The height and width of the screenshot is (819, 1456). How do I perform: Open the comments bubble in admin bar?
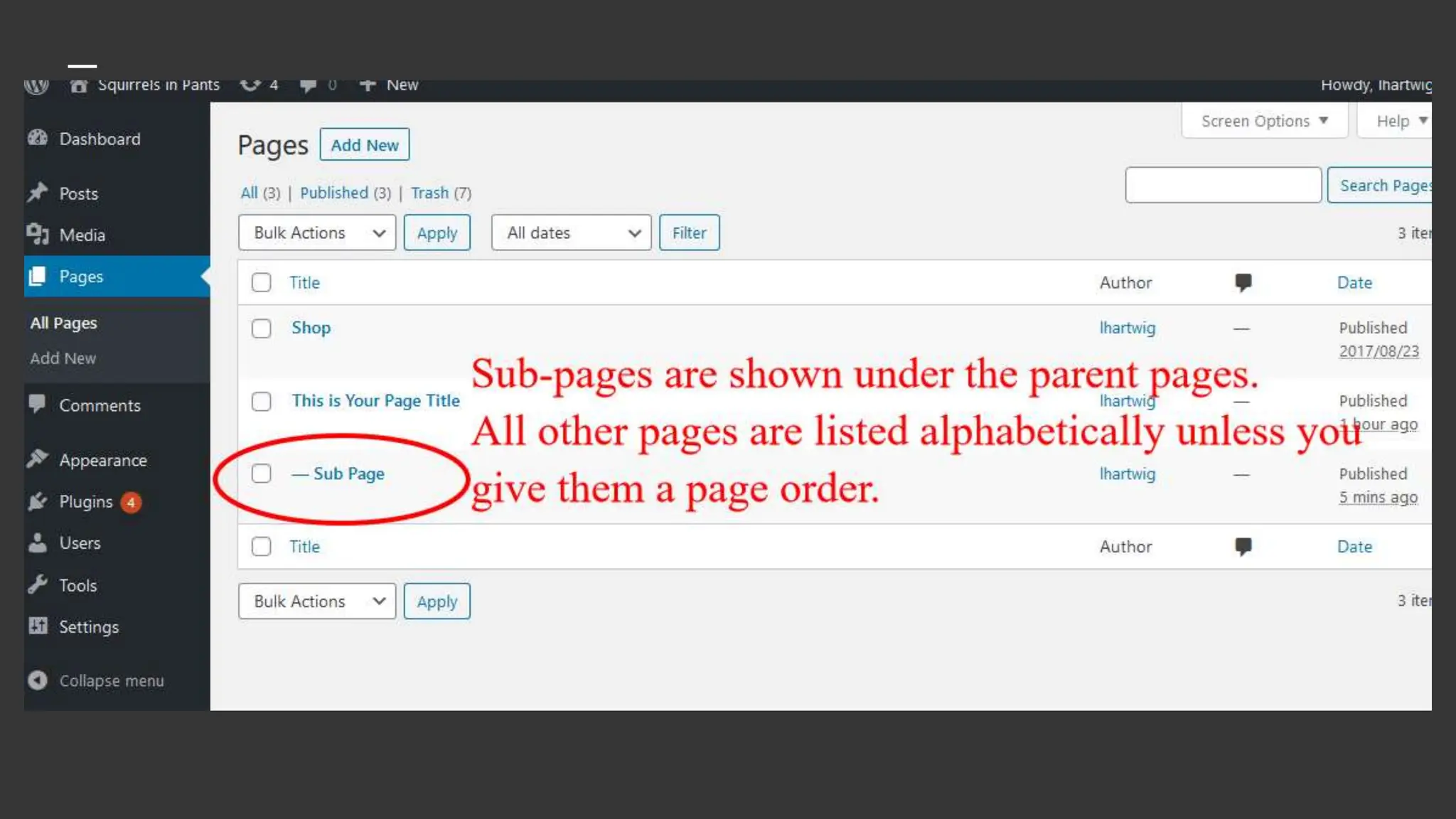tap(308, 85)
